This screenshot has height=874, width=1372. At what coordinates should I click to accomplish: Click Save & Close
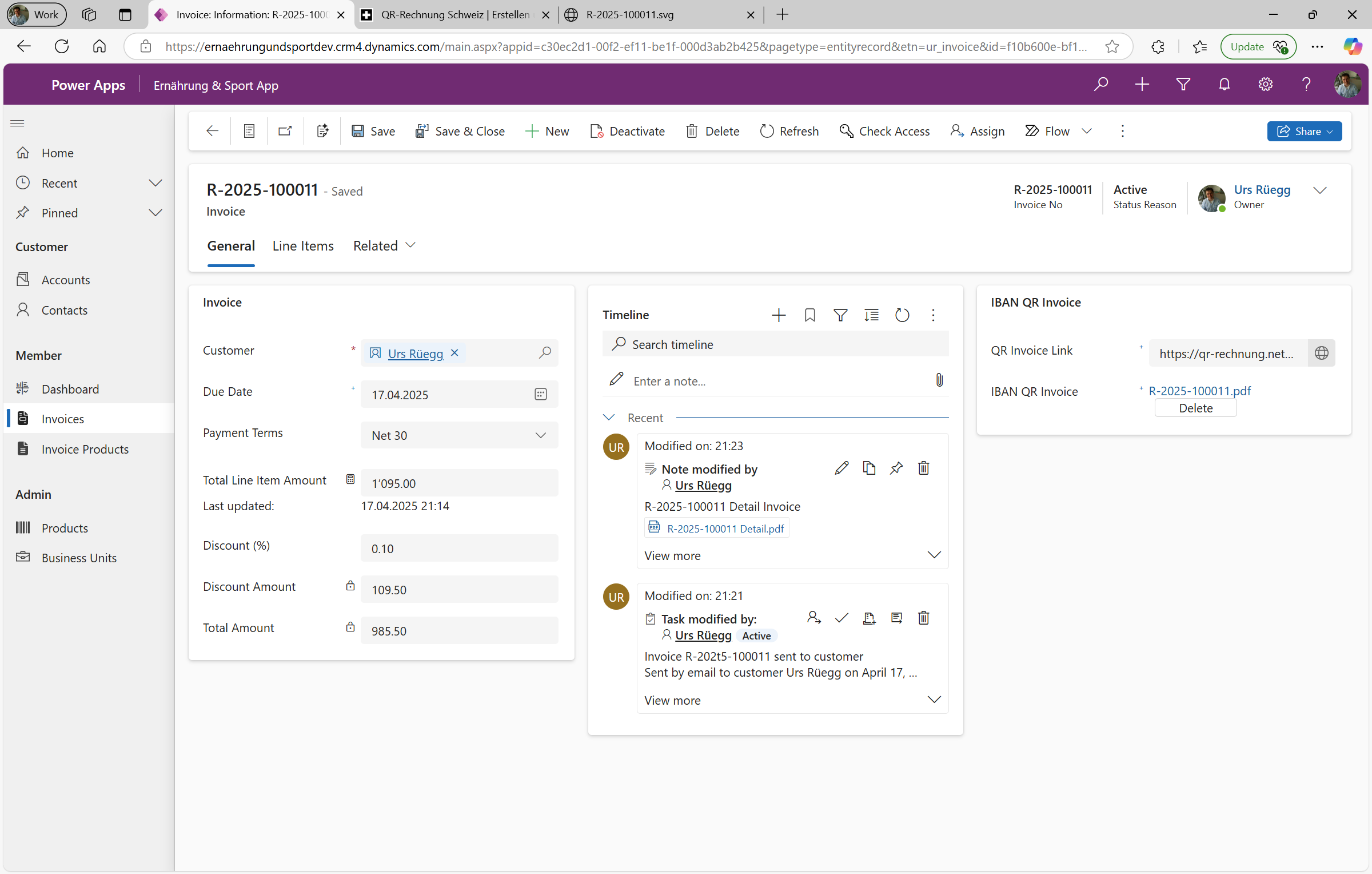tap(460, 131)
